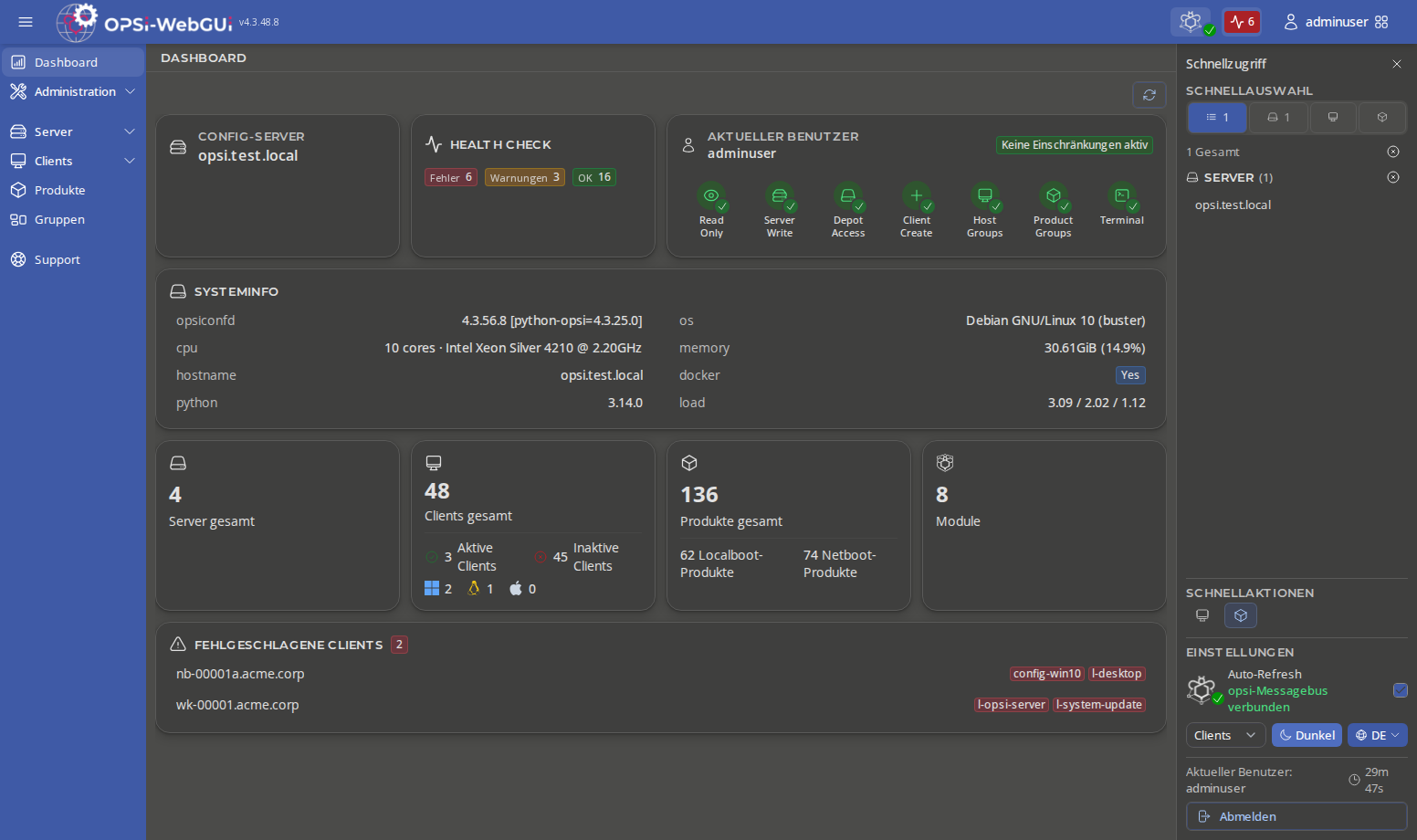Click the Server Write permission icon
The height and width of the screenshot is (840, 1417).
point(780,196)
